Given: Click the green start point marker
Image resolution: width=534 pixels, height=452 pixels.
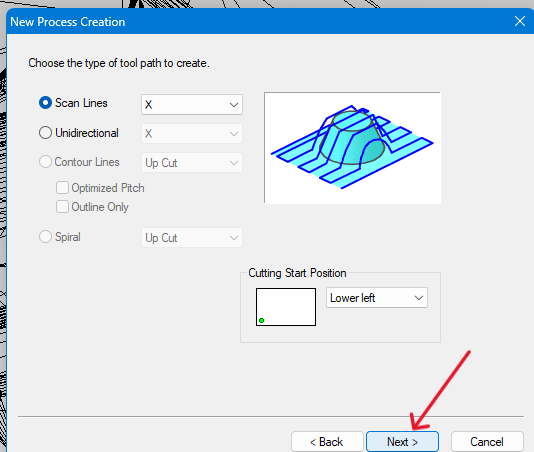Looking at the screenshot, I should 262,321.
